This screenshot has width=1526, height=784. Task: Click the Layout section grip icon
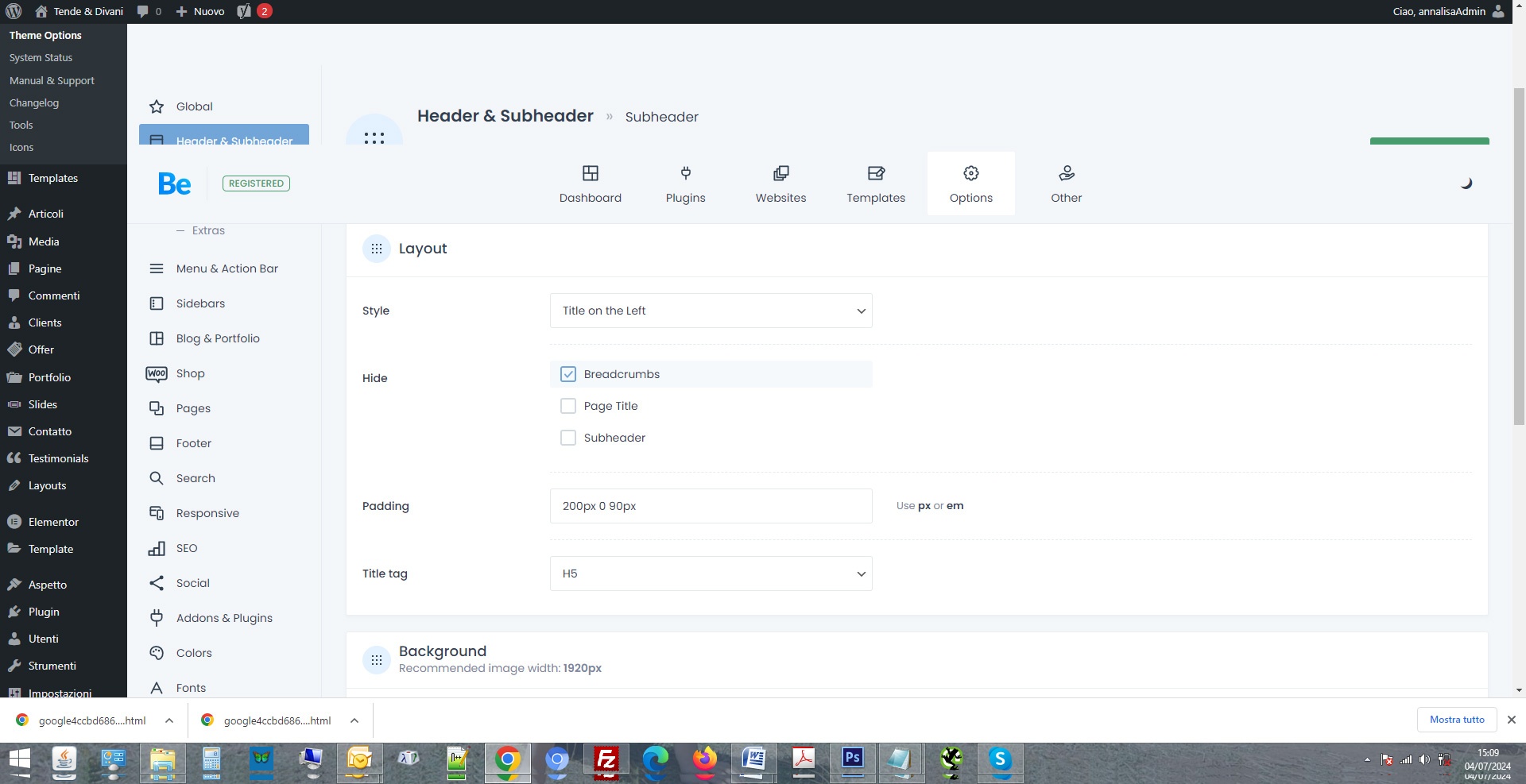pos(377,249)
